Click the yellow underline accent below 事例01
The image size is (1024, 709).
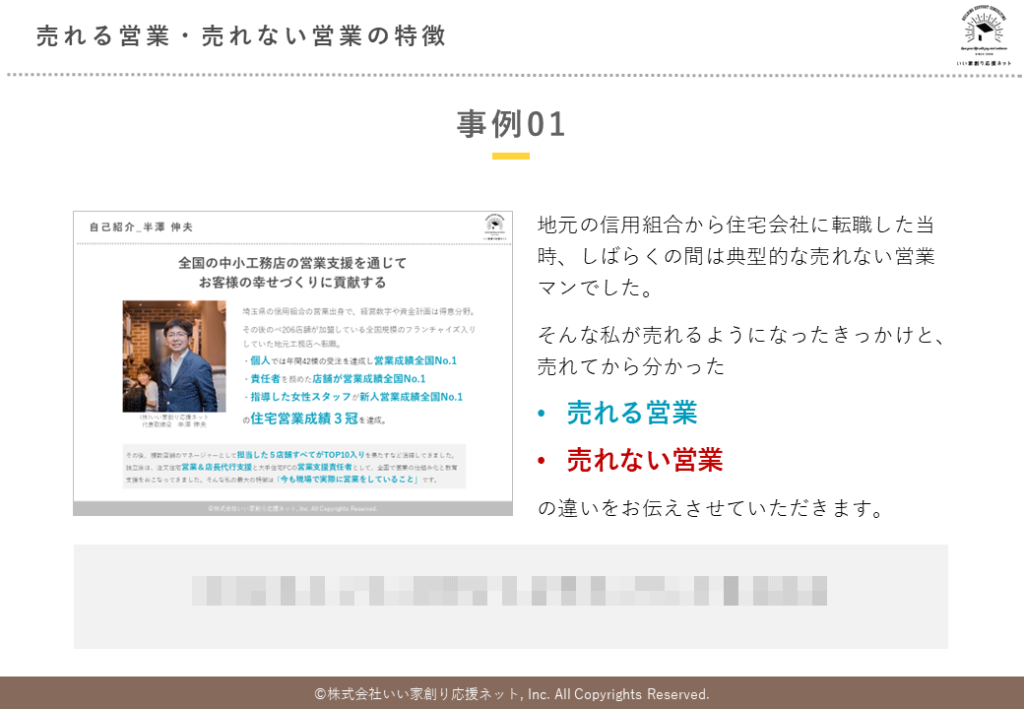pos(510,156)
